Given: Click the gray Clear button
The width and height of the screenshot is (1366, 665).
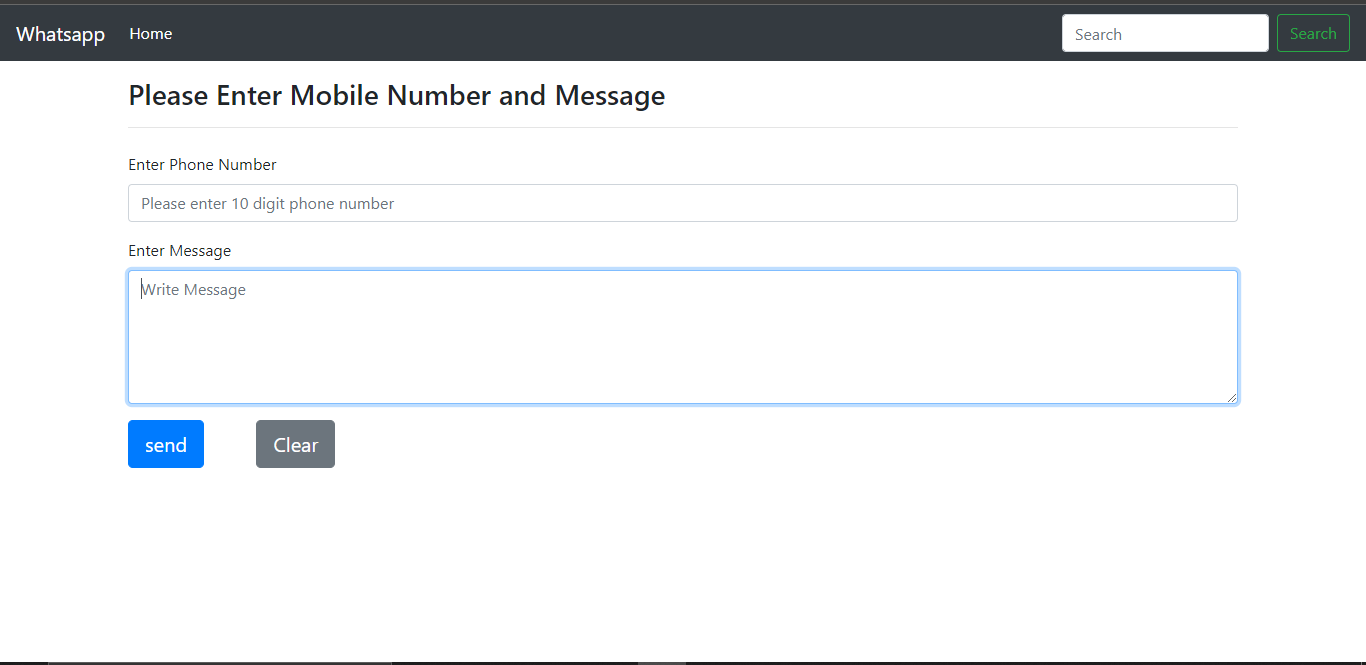Looking at the screenshot, I should click(295, 443).
